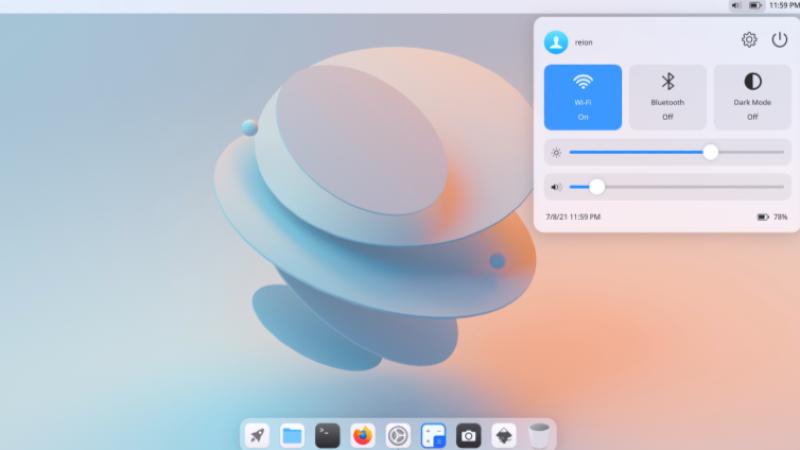Open System Settings icon in the dock
The image size is (800, 450).
point(398,435)
